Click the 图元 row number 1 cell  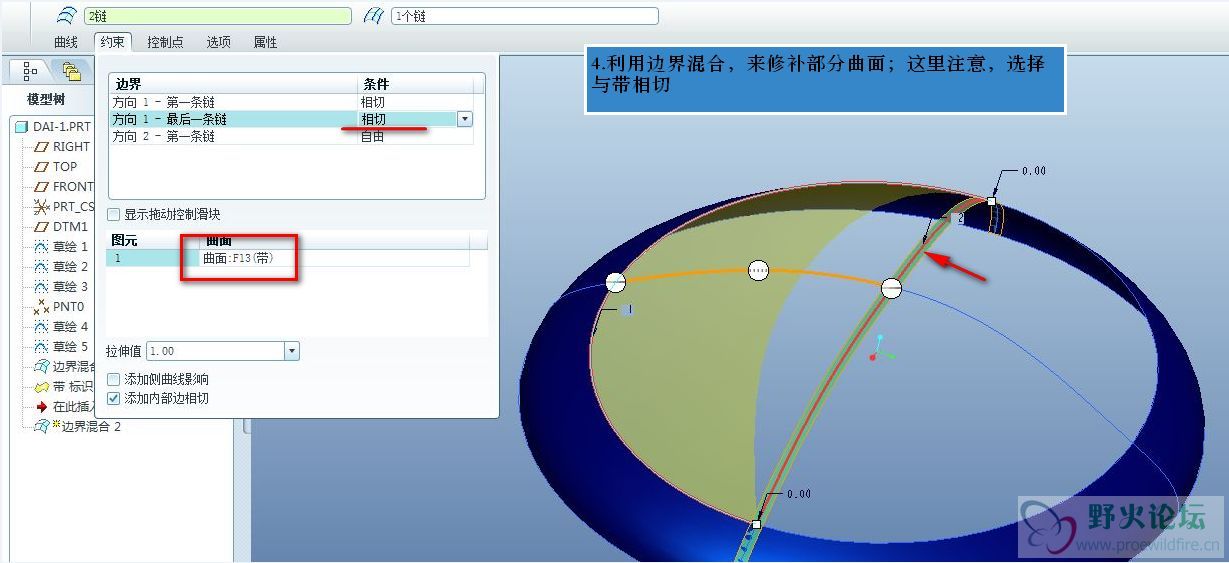153,258
